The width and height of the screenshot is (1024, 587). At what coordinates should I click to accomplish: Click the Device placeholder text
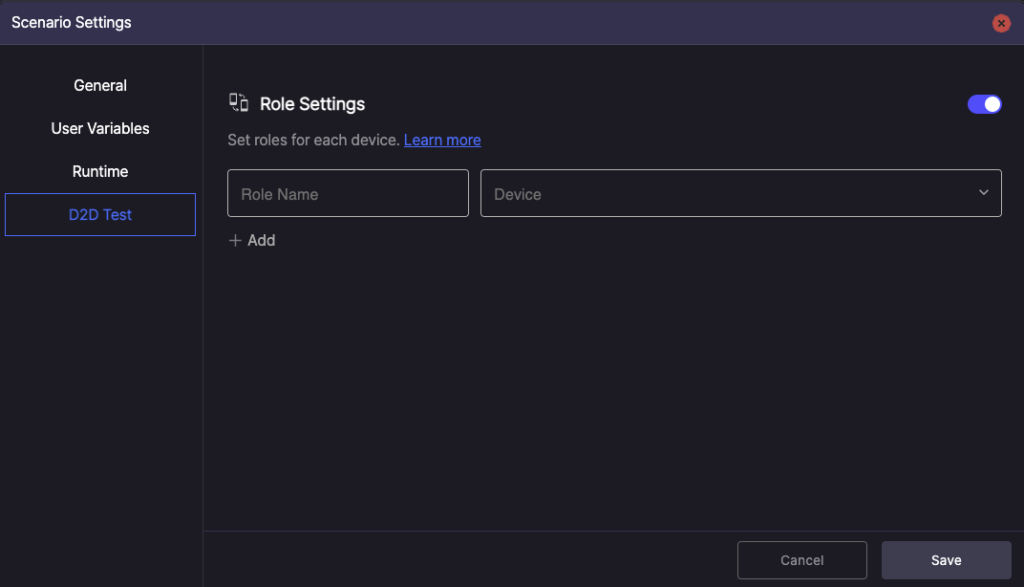[517, 194]
